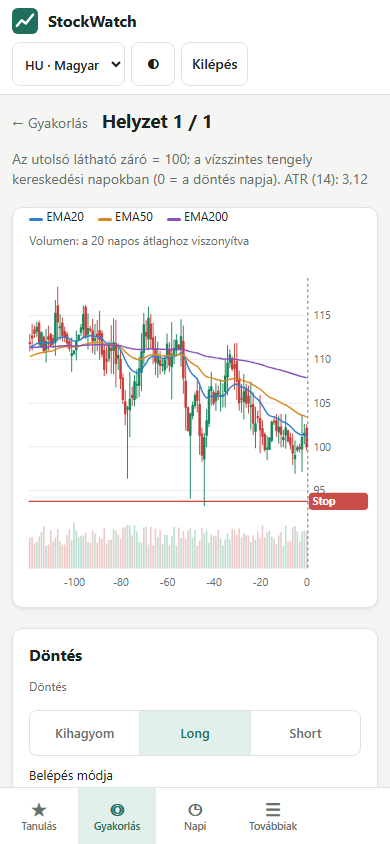Click the 110 price axis label
Screen dimensions: 390x844
tap(322, 360)
